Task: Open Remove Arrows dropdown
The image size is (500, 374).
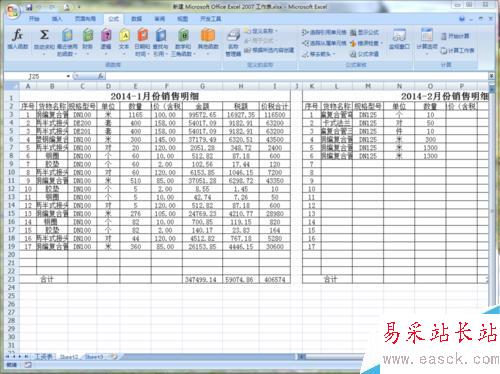Action: [x=318, y=54]
